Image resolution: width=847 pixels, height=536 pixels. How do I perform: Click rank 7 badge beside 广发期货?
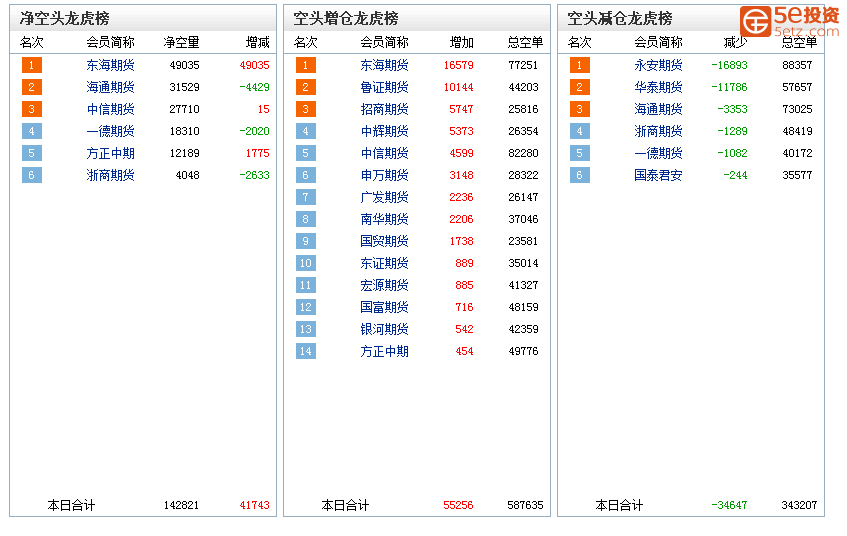pos(306,197)
